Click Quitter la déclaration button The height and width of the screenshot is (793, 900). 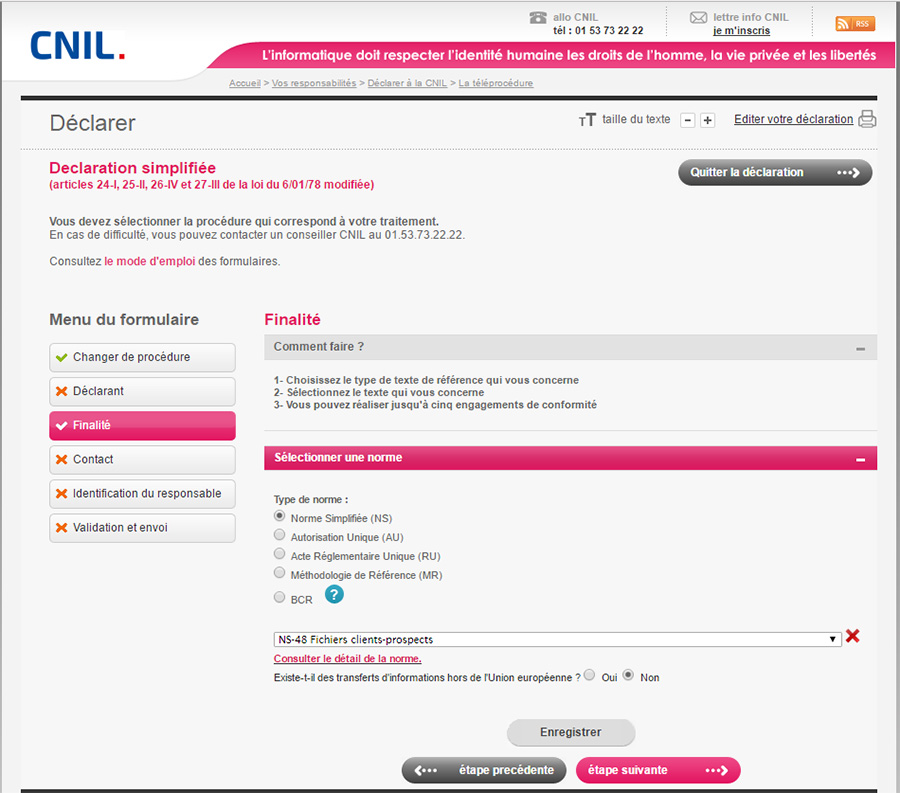[x=775, y=173]
